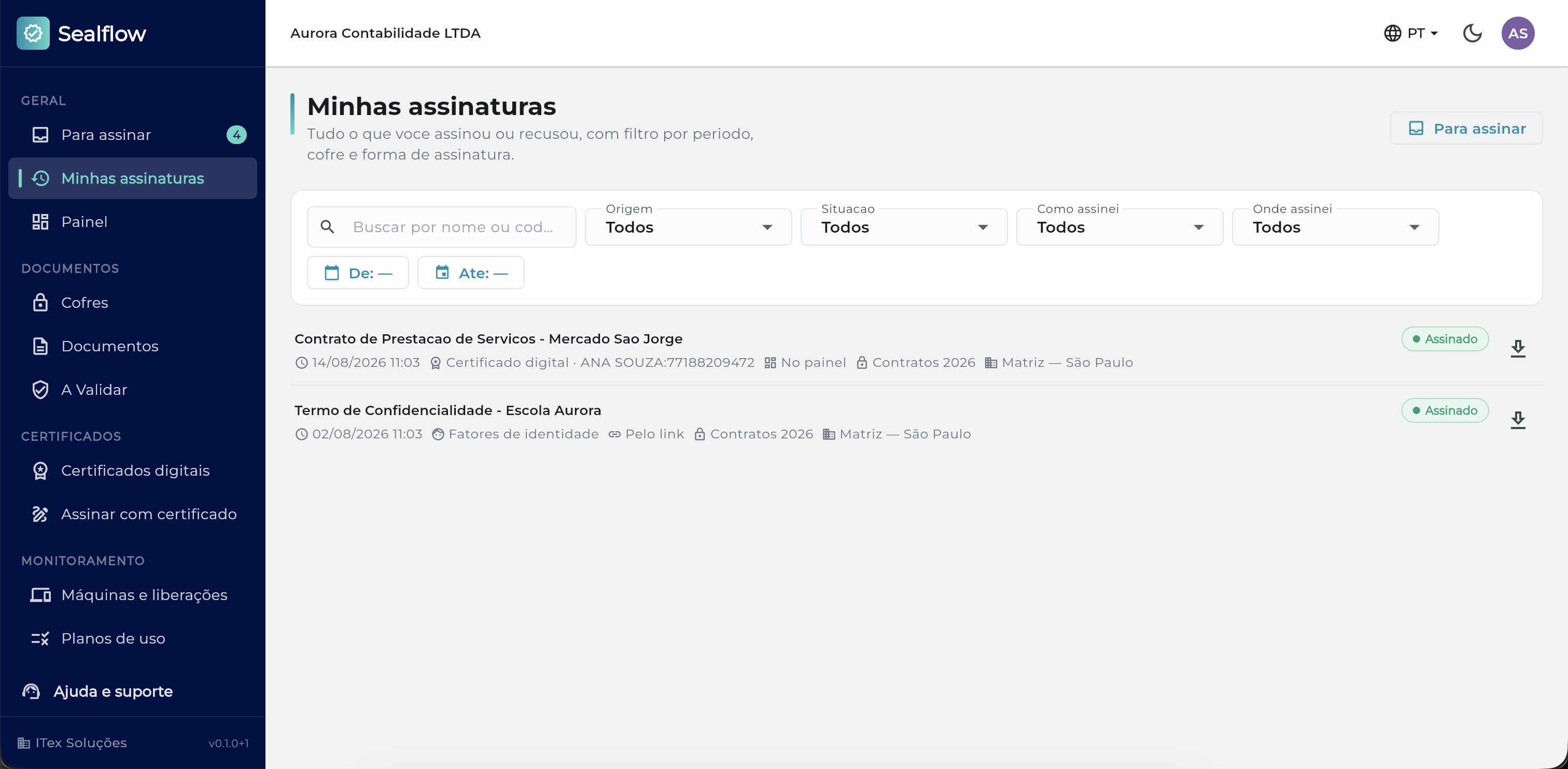Click the search magnifier icon
Screen dimensions: 1568x769
pos(328,227)
